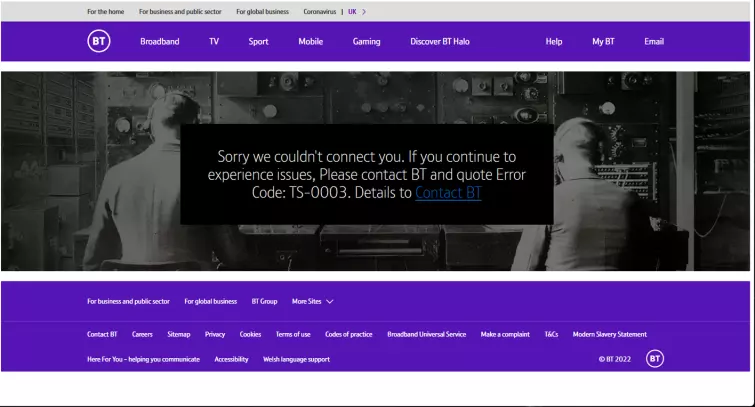Screen dimensions: 755x407
Task: Open the Gaming menu
Action: click(x=366, y=41)
